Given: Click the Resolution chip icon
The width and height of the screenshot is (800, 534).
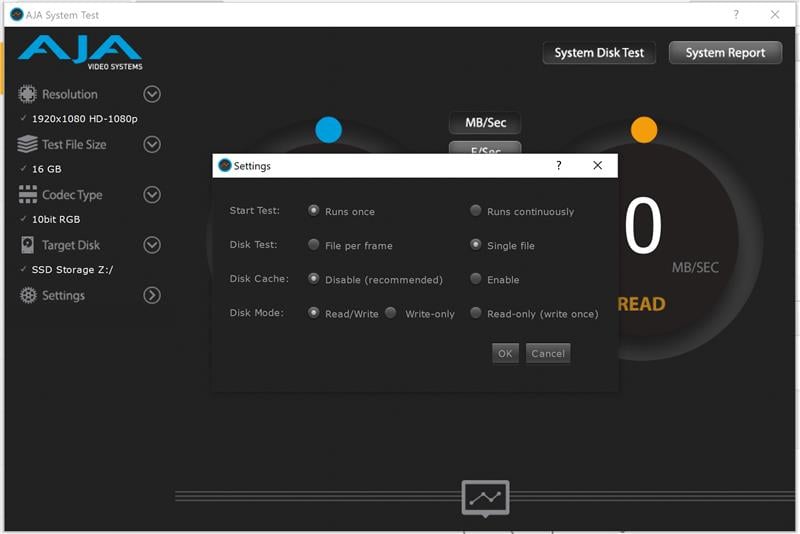Looking at the screenshot, I should pos(28,94).
